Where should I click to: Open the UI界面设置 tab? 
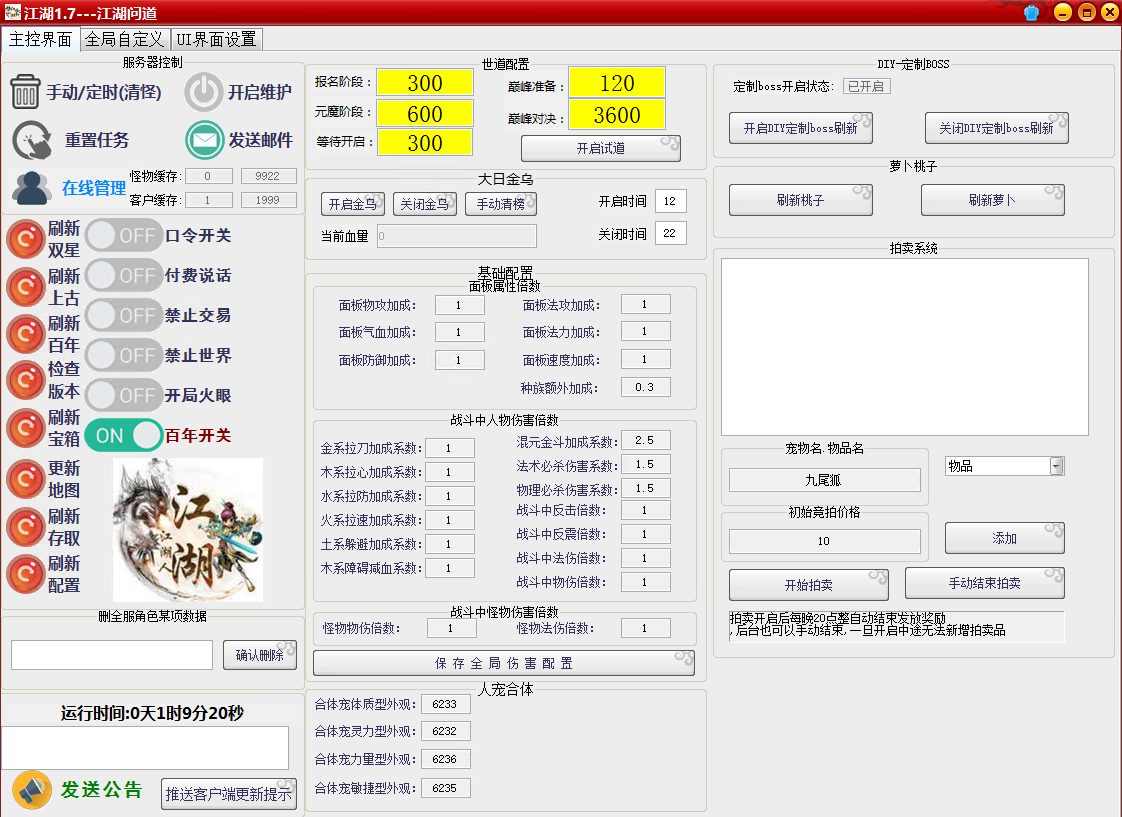(216, 40)
